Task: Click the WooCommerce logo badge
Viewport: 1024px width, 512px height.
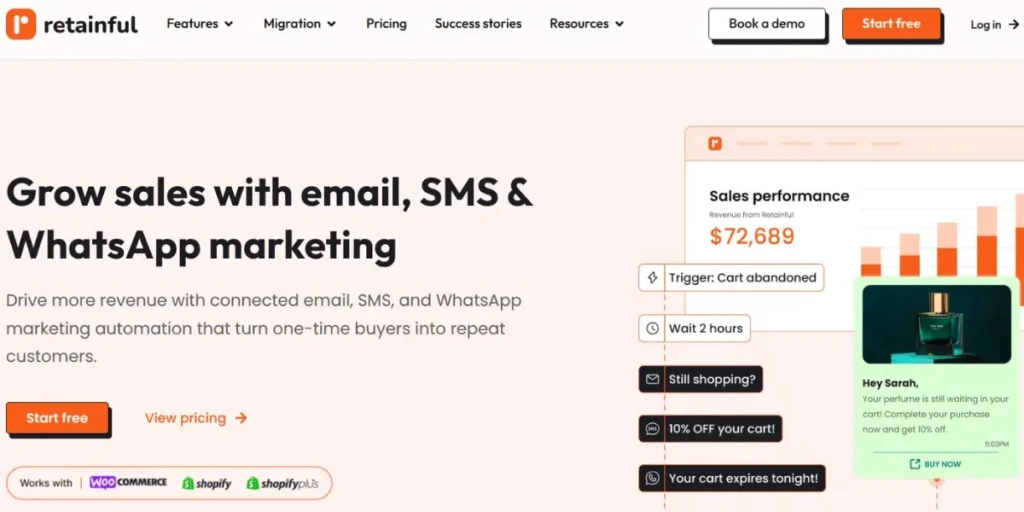Action: click(x=128, y=483)
